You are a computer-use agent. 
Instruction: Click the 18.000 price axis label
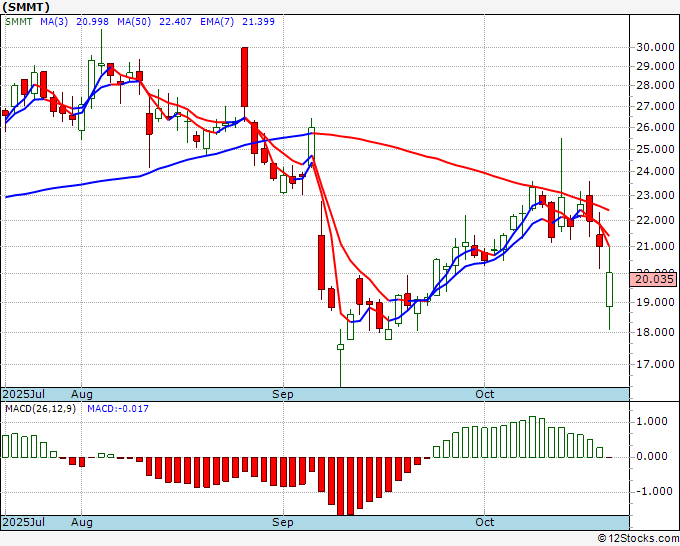(655, 332)
